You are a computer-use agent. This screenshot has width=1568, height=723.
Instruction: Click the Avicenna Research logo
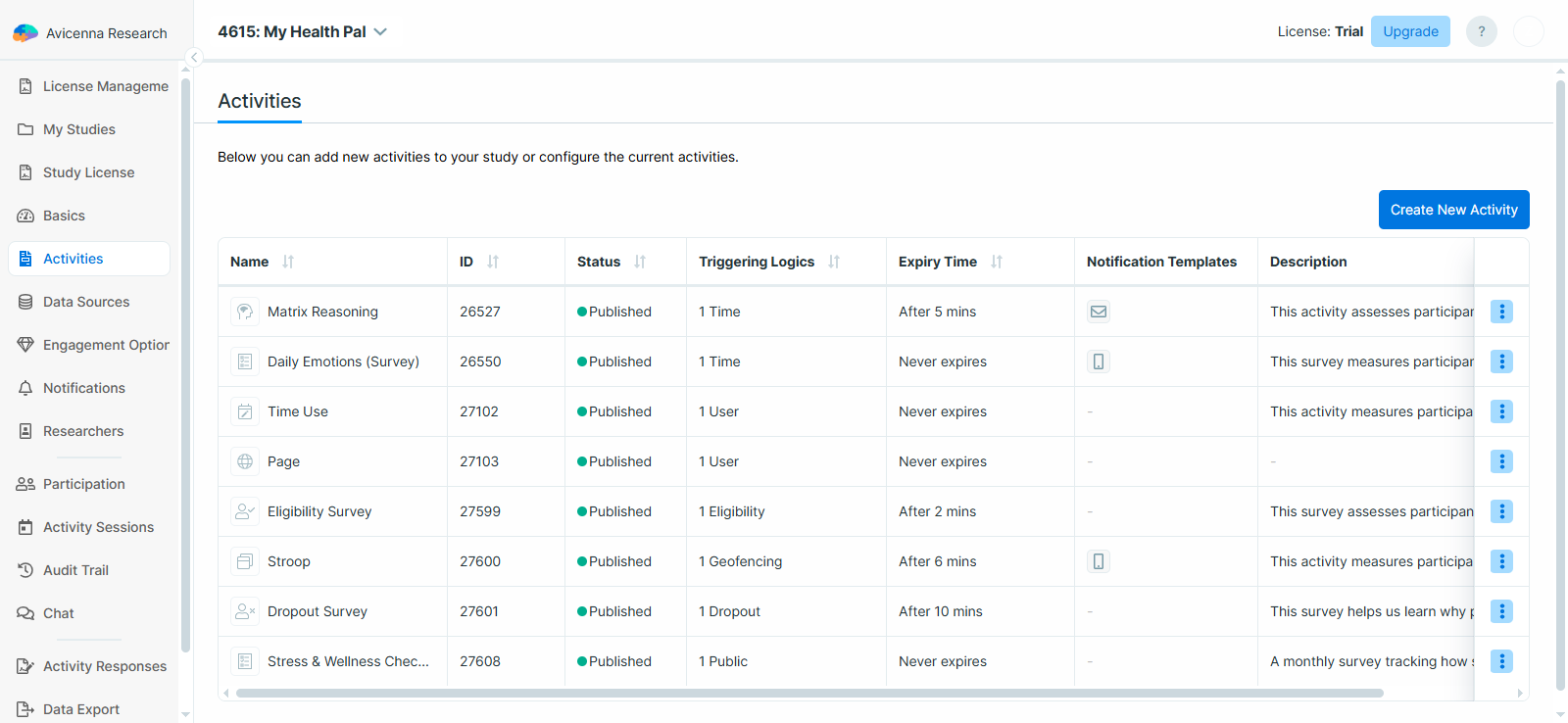(x=25, y=33)
